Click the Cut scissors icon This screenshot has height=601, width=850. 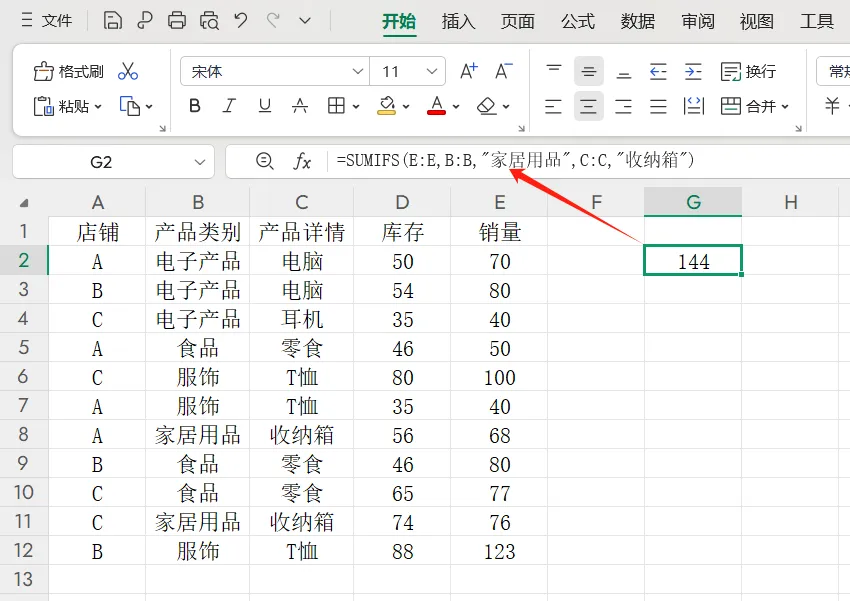coord(127,71)
